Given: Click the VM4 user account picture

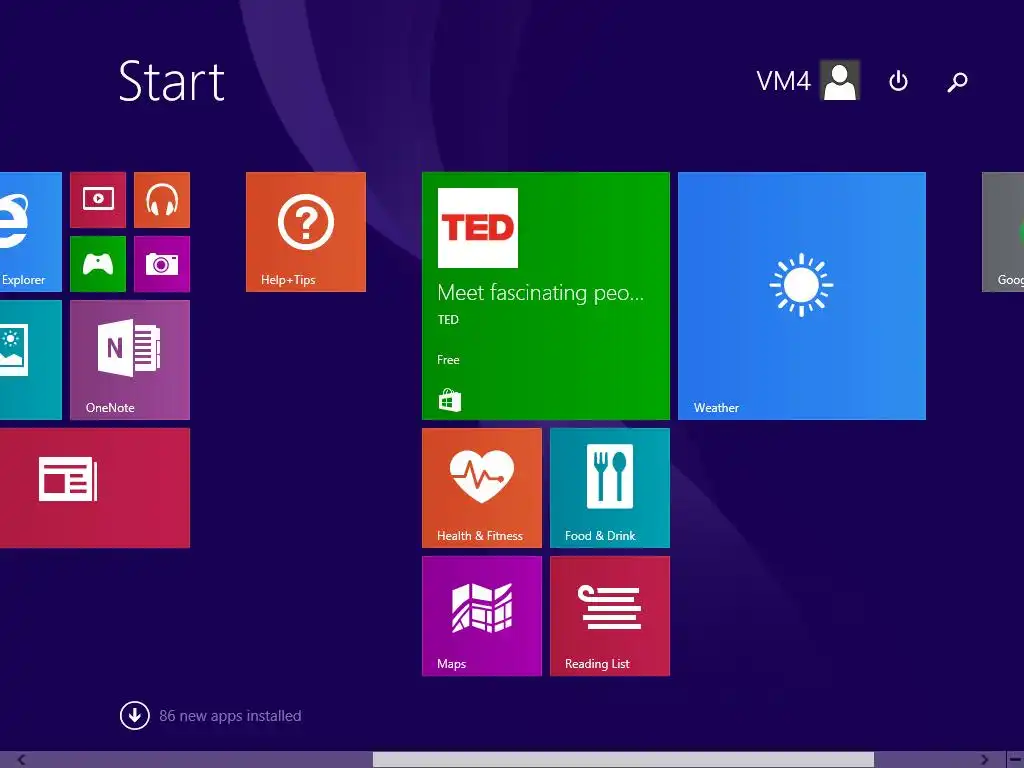Looking at the screenshot, I should [840, 80].
